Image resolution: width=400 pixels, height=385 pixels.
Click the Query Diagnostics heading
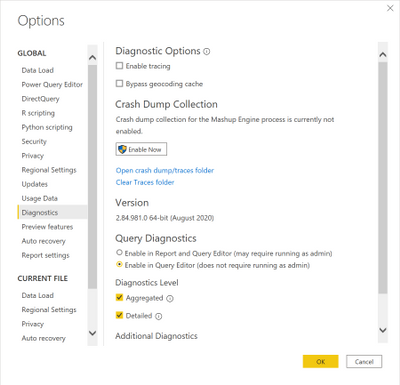tap(156, 239)
